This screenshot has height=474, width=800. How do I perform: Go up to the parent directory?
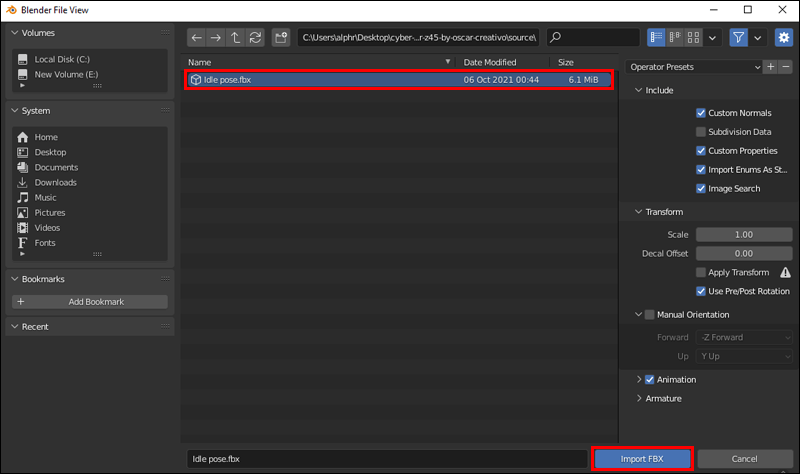tap(235, 37)
